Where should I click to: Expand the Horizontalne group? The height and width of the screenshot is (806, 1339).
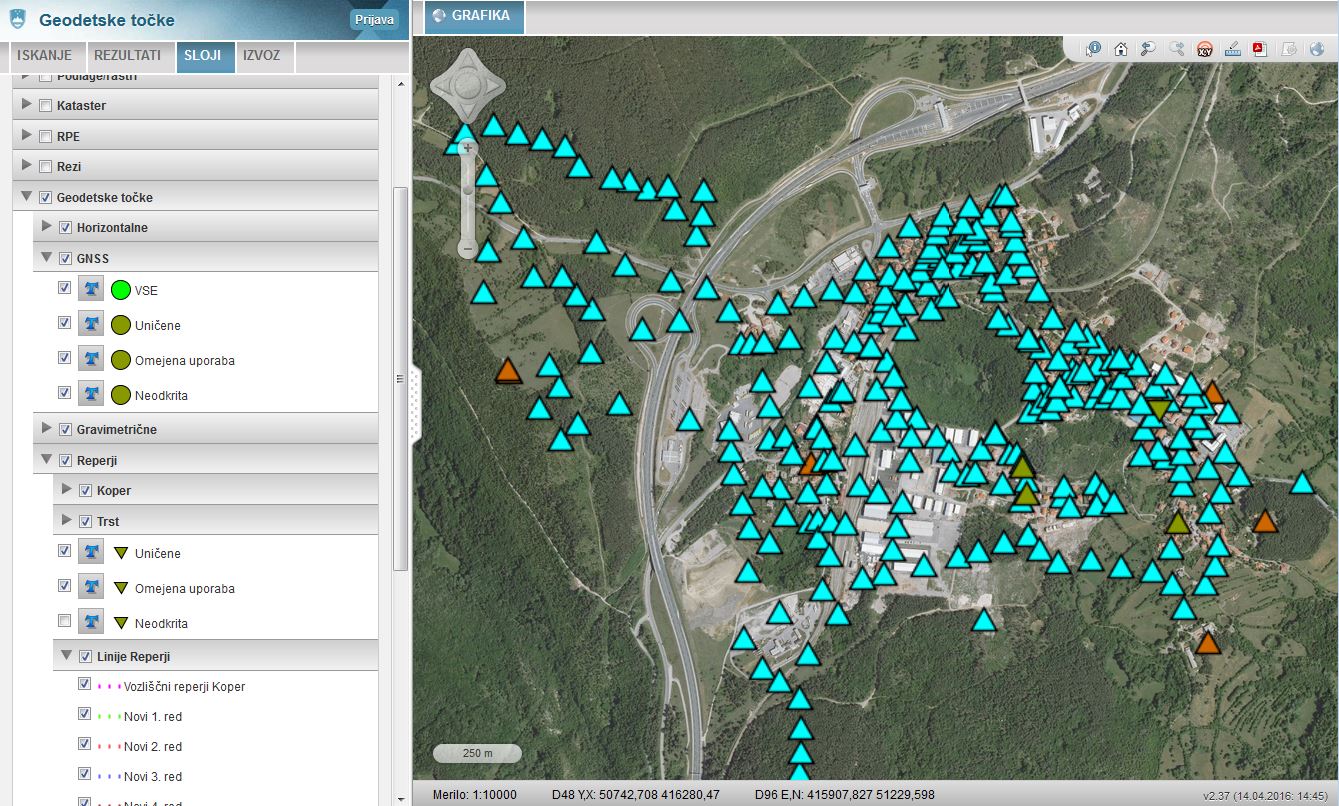[x=47, y=228]
